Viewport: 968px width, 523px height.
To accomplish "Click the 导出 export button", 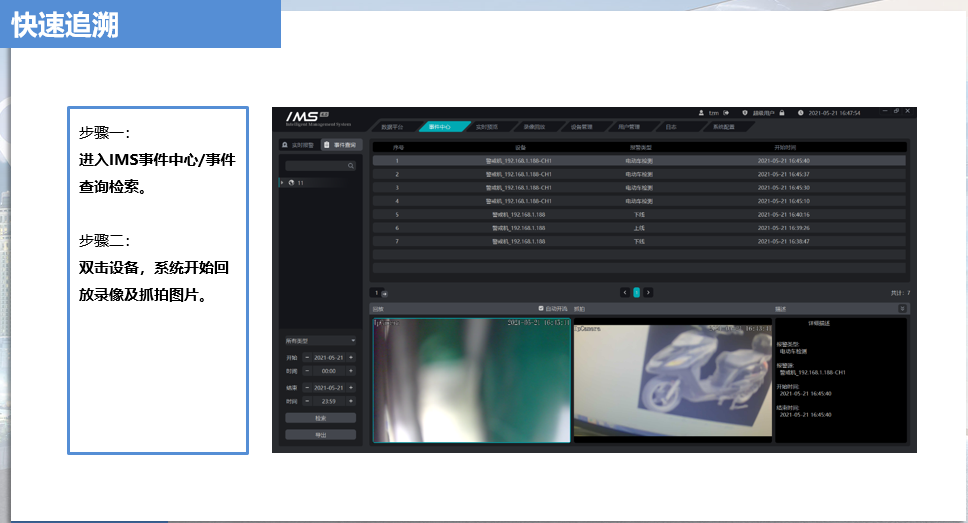I will tap(319, 435).
